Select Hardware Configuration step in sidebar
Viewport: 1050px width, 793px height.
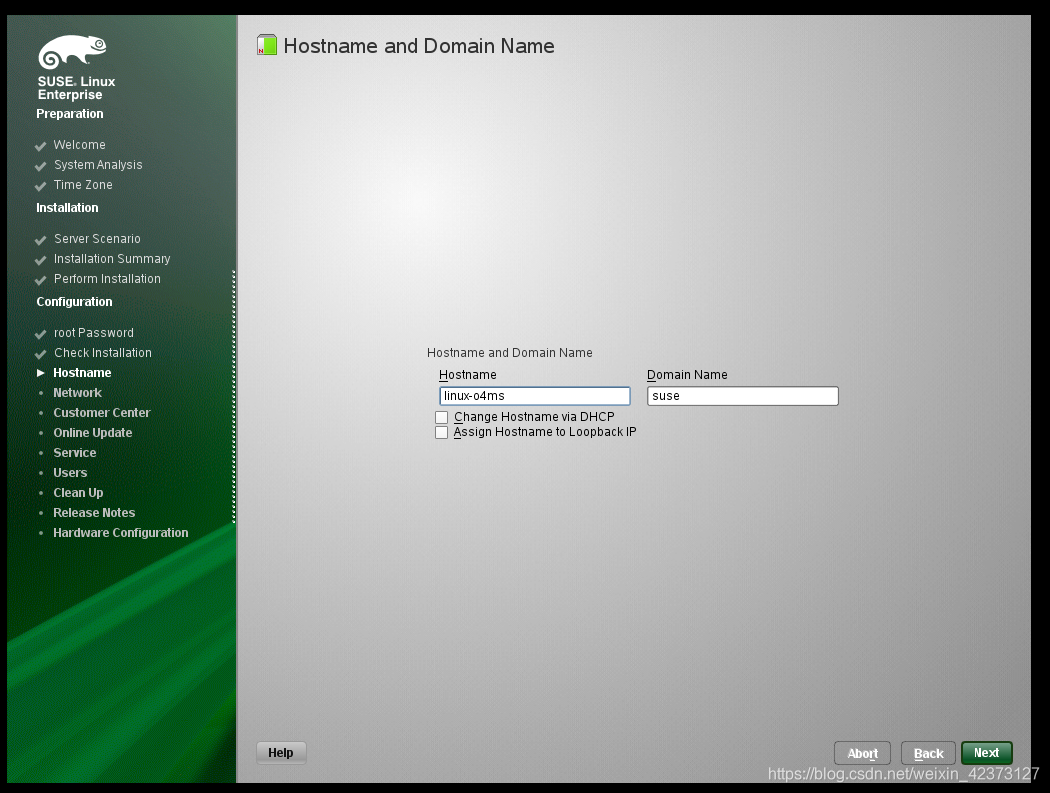[121, 533]
